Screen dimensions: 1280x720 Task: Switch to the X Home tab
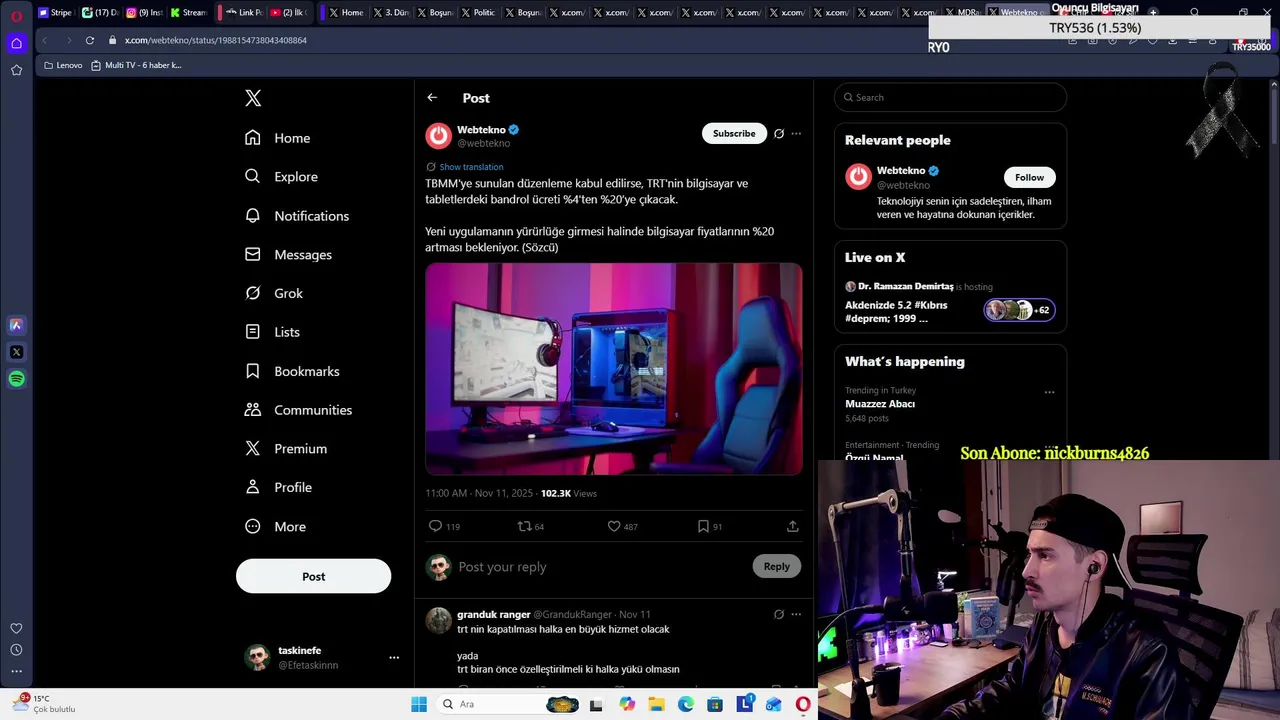[346, 13]
